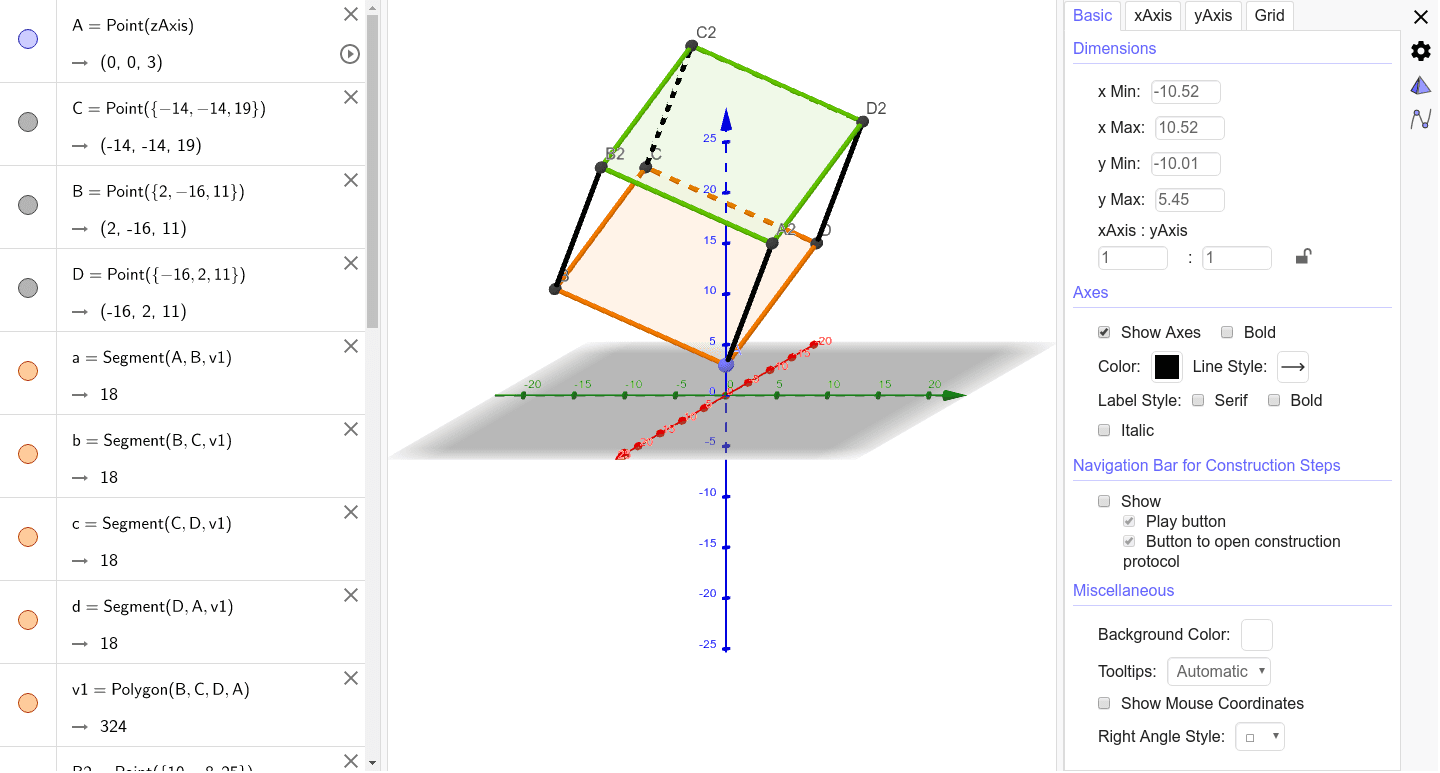Click the Miscellaneous section heading
Image resolution: width=1440 pixels, height=773 pixels.
point(1123,590)
